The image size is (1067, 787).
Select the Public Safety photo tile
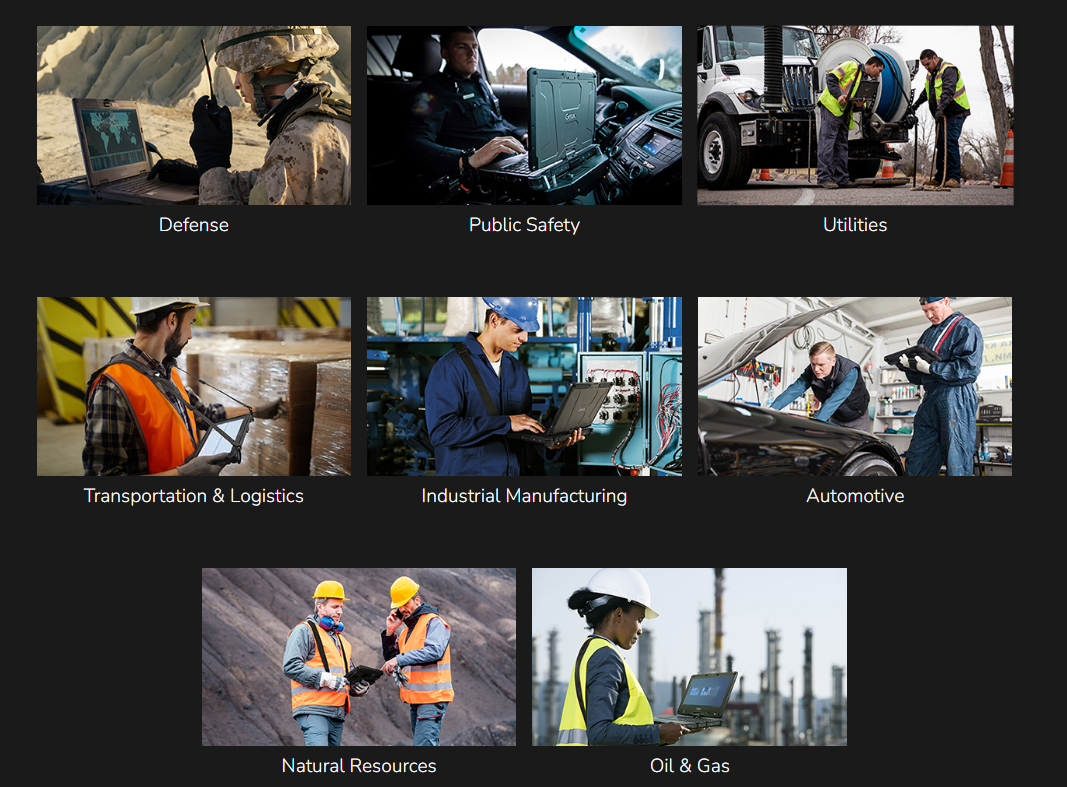tap(524, 115)
